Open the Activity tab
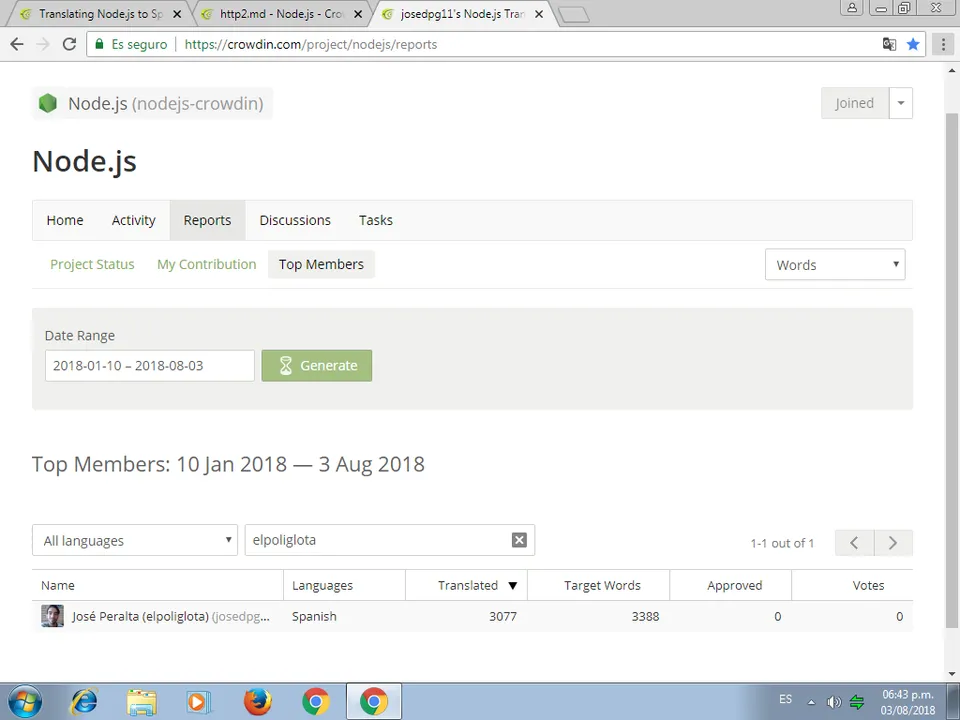This screenshot has height=720, width=960. pyautogui.click(x=133, y=220)
